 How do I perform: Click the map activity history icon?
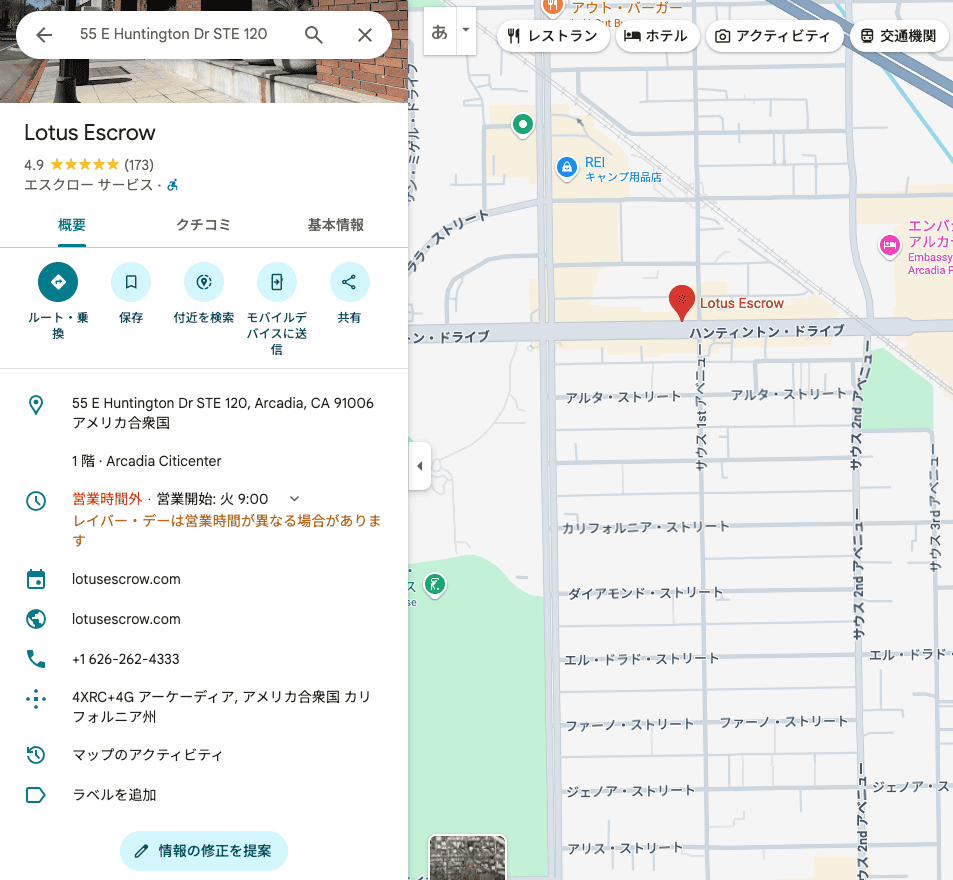click(x=36, y=755)
